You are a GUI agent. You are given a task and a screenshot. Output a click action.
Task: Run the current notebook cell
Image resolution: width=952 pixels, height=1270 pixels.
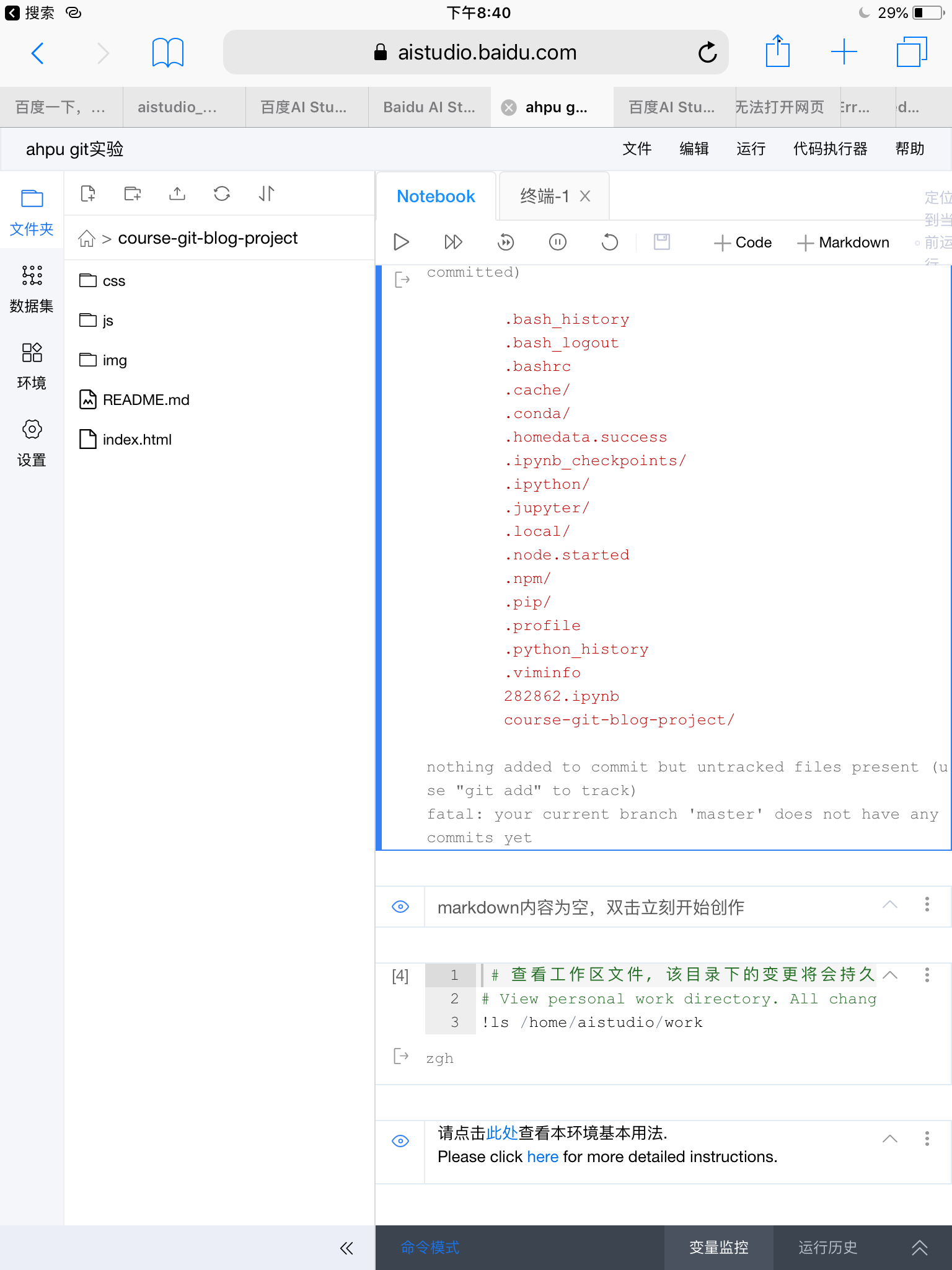(401, 242)
